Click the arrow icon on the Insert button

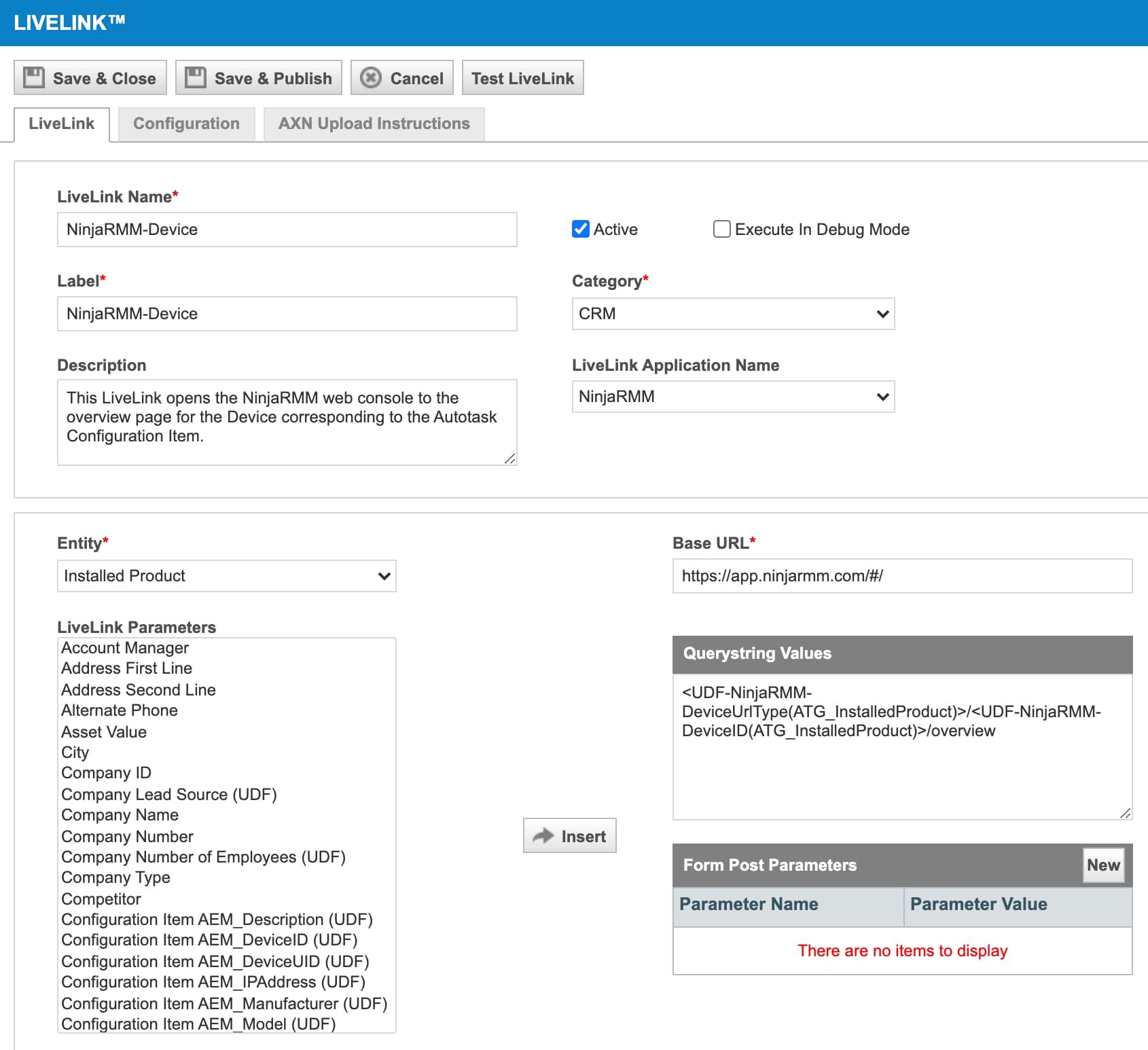tap(543, 835)
